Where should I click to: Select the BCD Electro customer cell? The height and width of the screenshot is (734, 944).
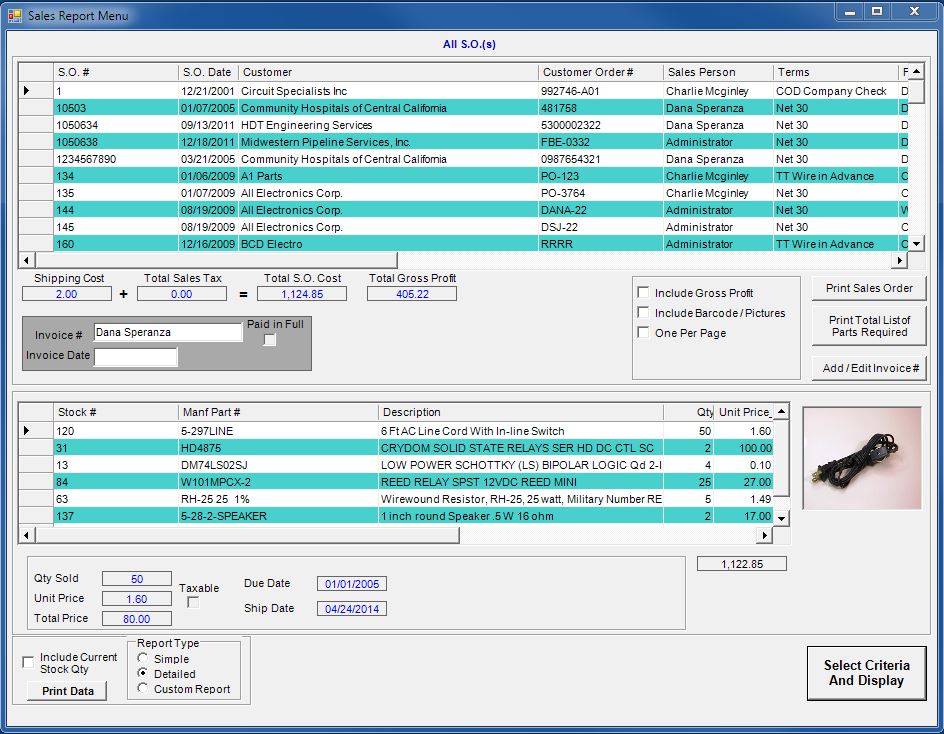(x=388, y=244)
